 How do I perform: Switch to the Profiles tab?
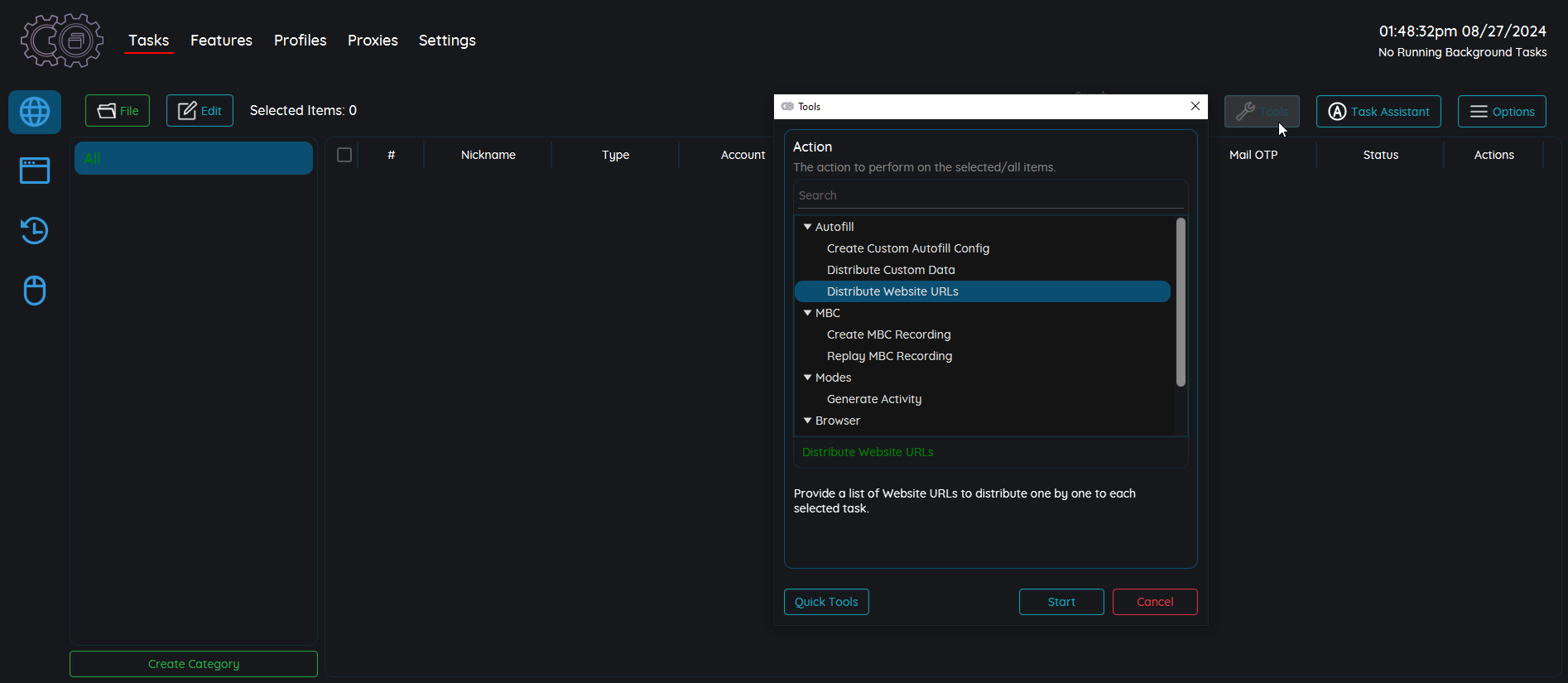pos(300,41)
